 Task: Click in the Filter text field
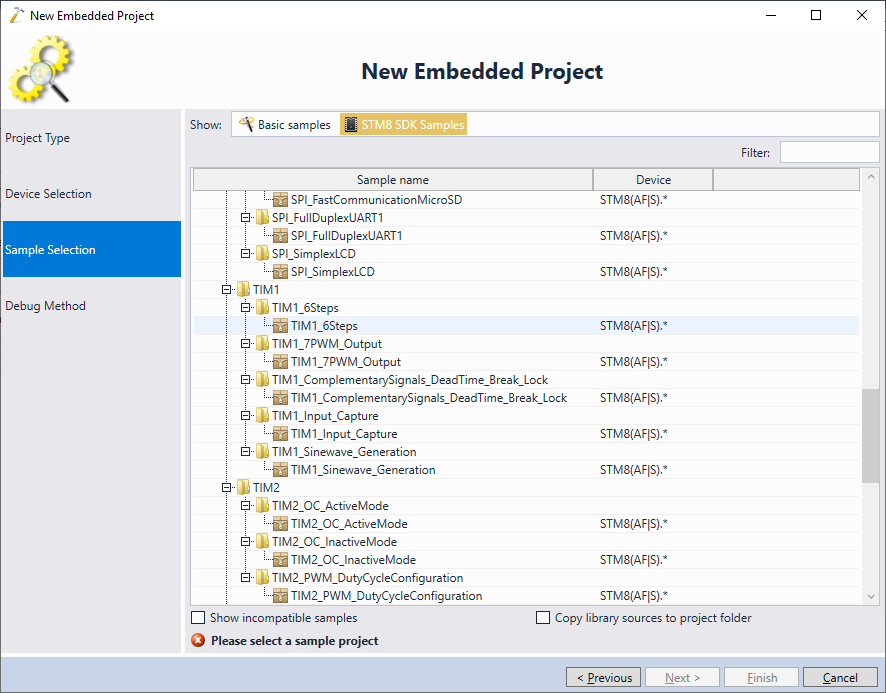tap(829, 153)
